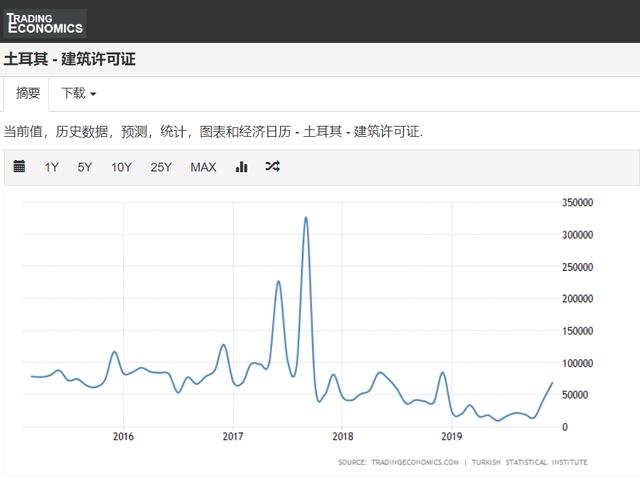Click the 土耳其 - 建筑许可证 page heading
This screenshot has height=490, width=640.
point(70,59)
